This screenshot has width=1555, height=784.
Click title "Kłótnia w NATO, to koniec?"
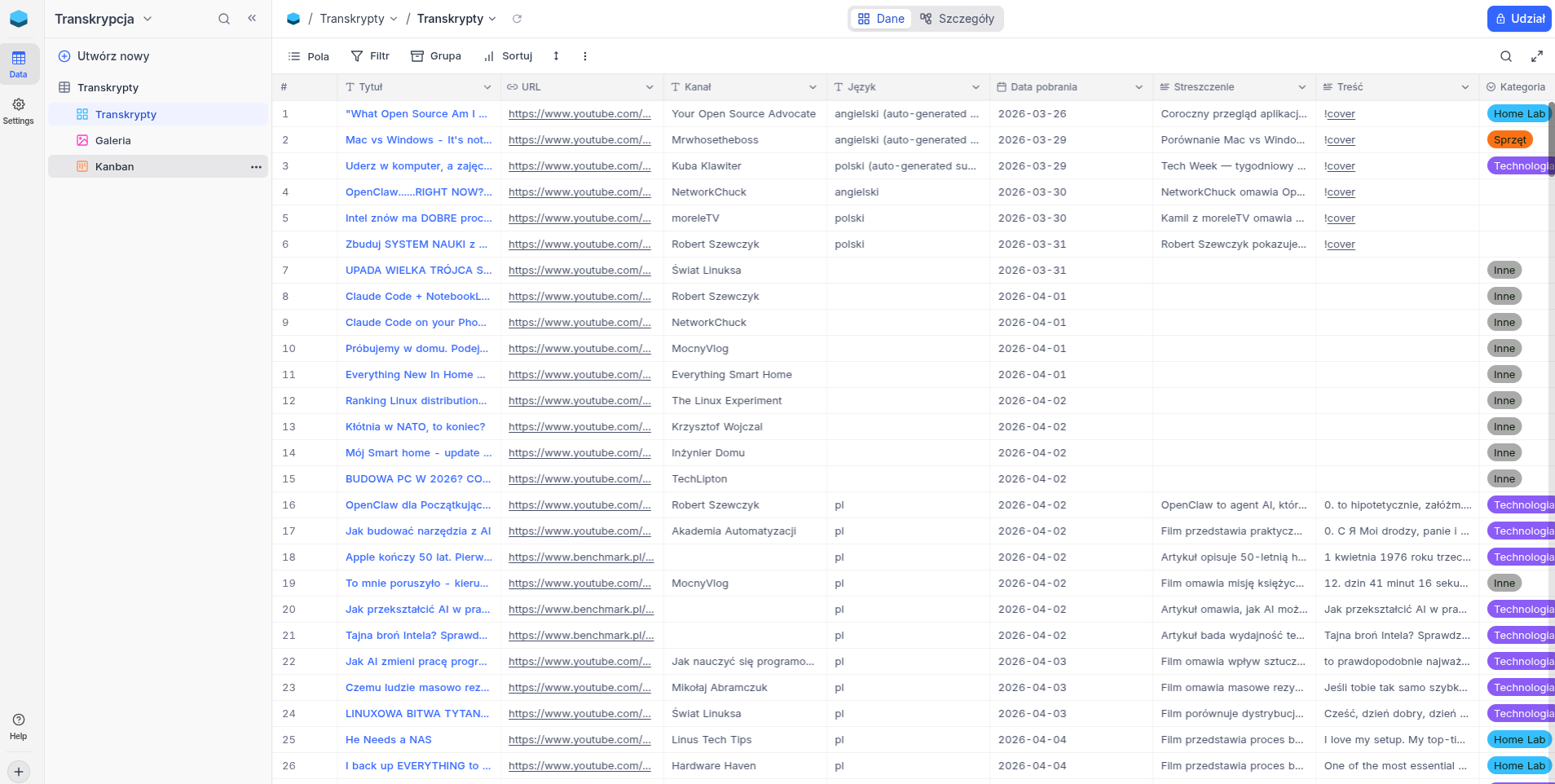pyautogui.click(x=416, y=427)
